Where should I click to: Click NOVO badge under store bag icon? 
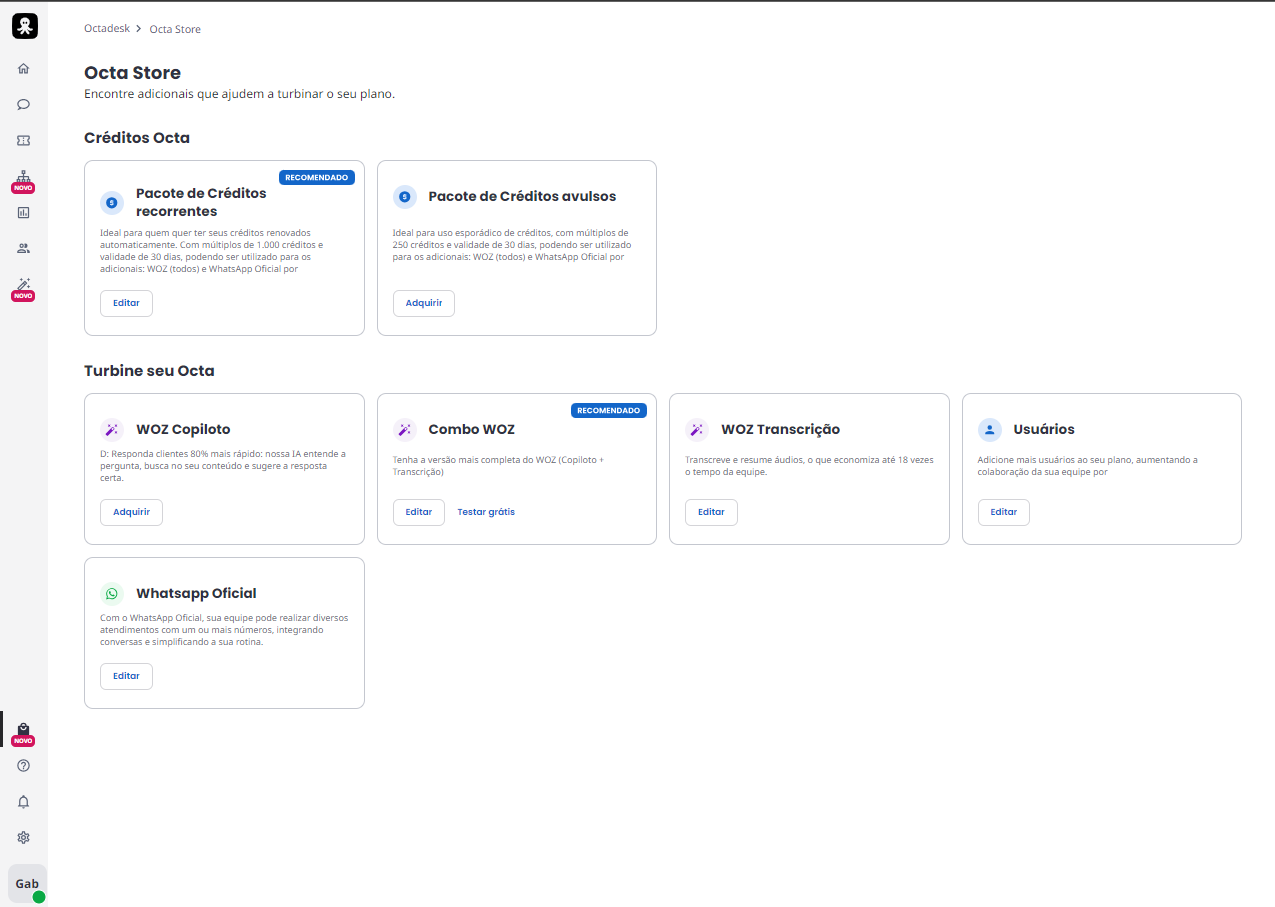click(x=23, y=741)
